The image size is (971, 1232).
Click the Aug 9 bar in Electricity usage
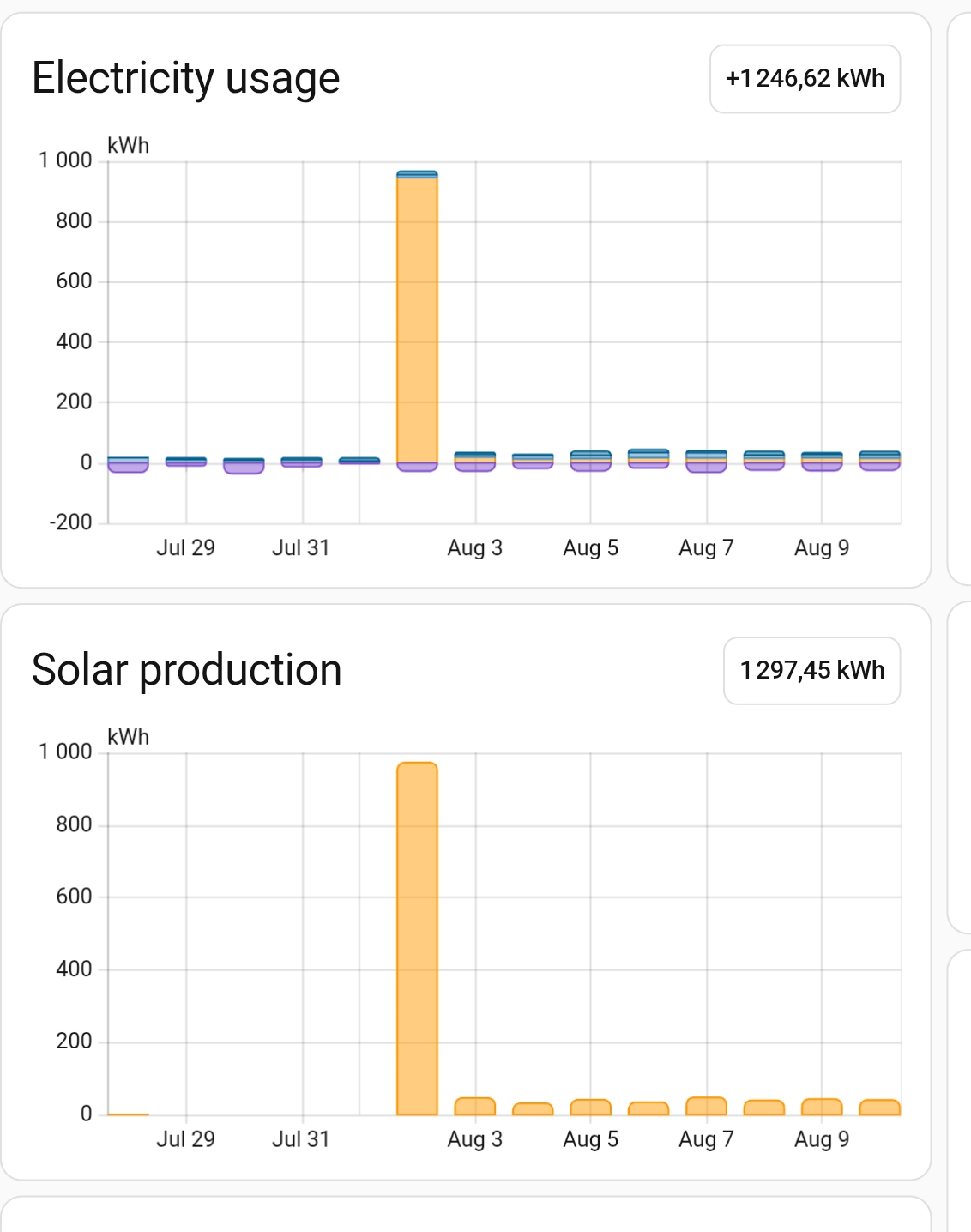pyautogui.click(x=822, y=462)
